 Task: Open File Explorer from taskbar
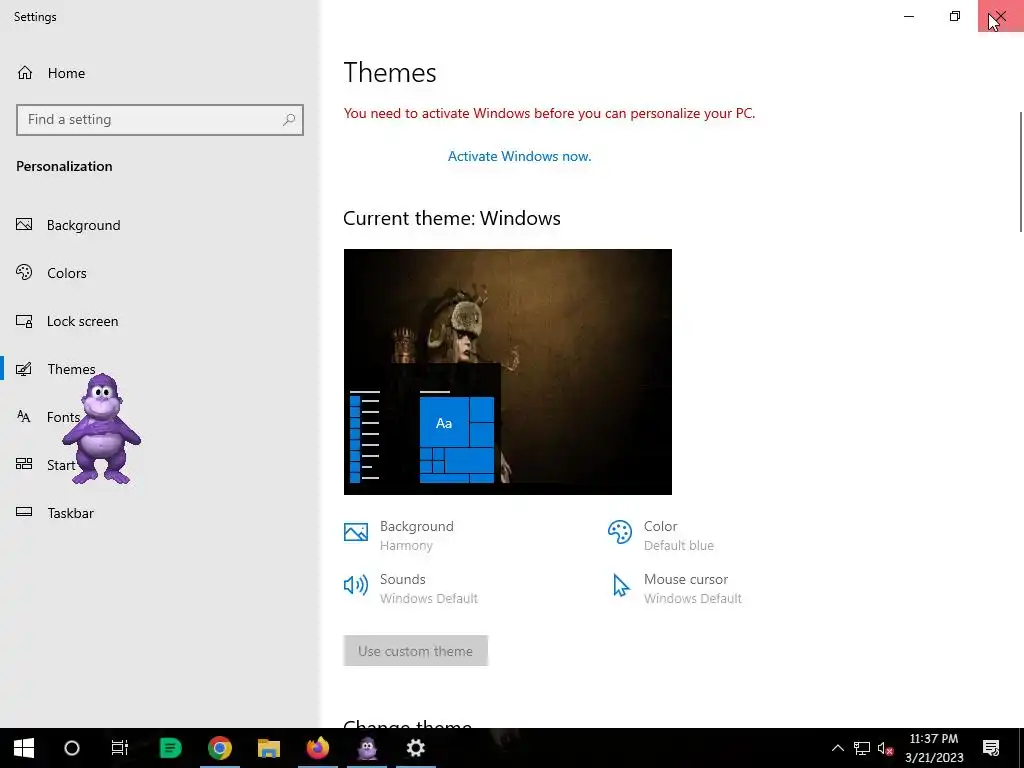[x=269, y=748]
